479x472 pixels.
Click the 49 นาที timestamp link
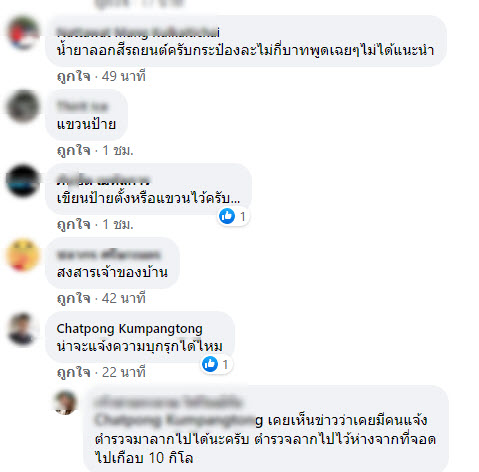[124, 76]
